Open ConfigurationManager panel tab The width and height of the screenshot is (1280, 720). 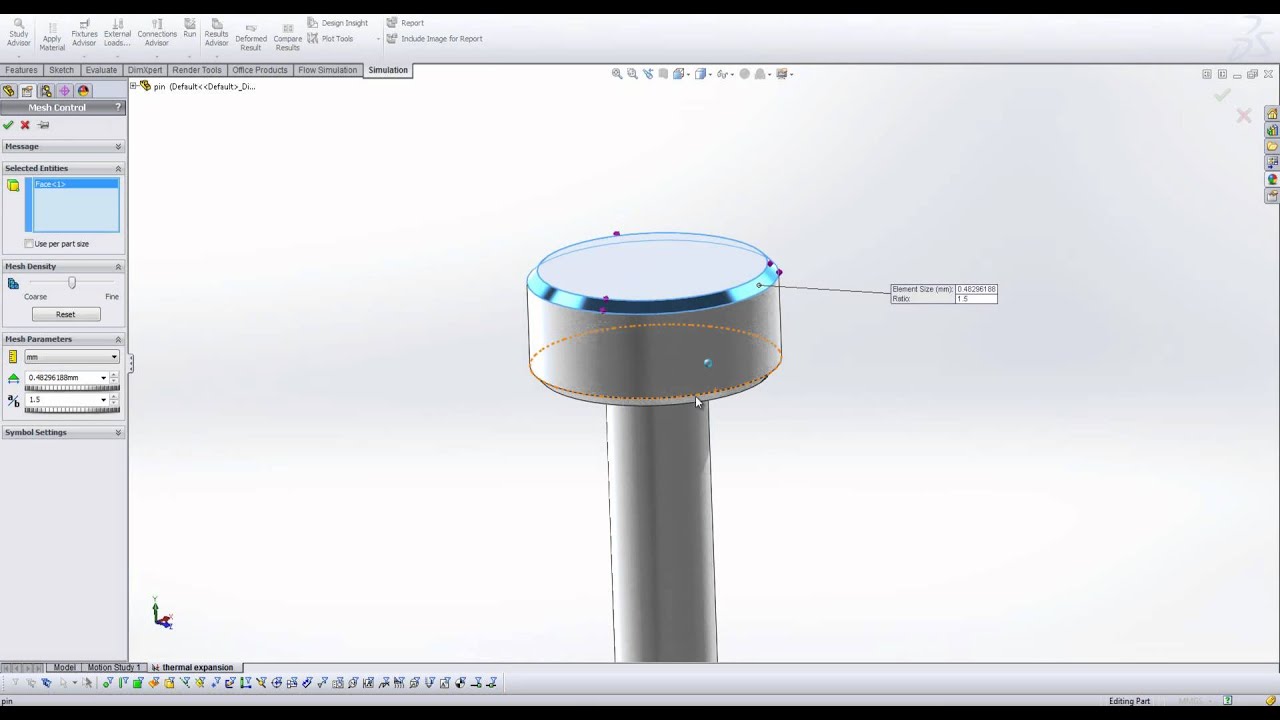(46, 91)
